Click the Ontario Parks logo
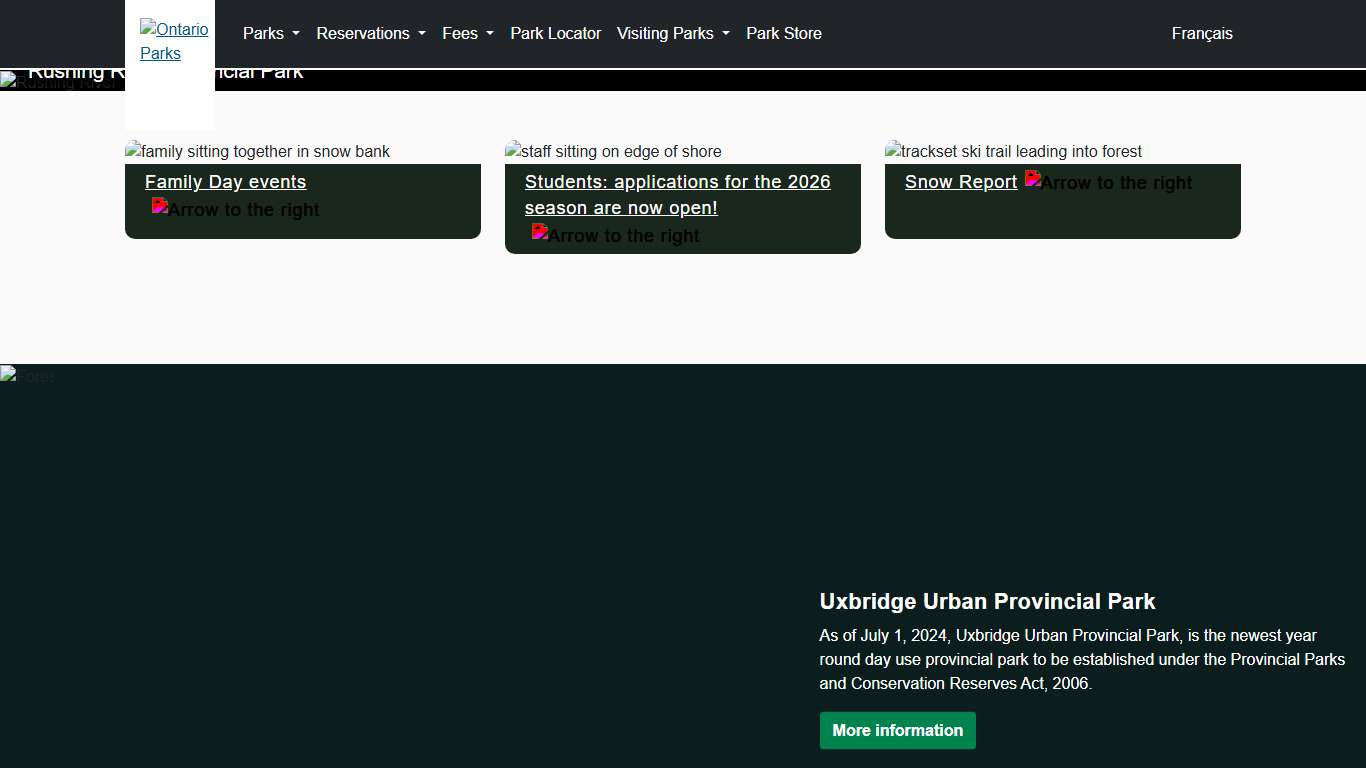This screenshot has width=1366, height=768. tap(173, 41)
